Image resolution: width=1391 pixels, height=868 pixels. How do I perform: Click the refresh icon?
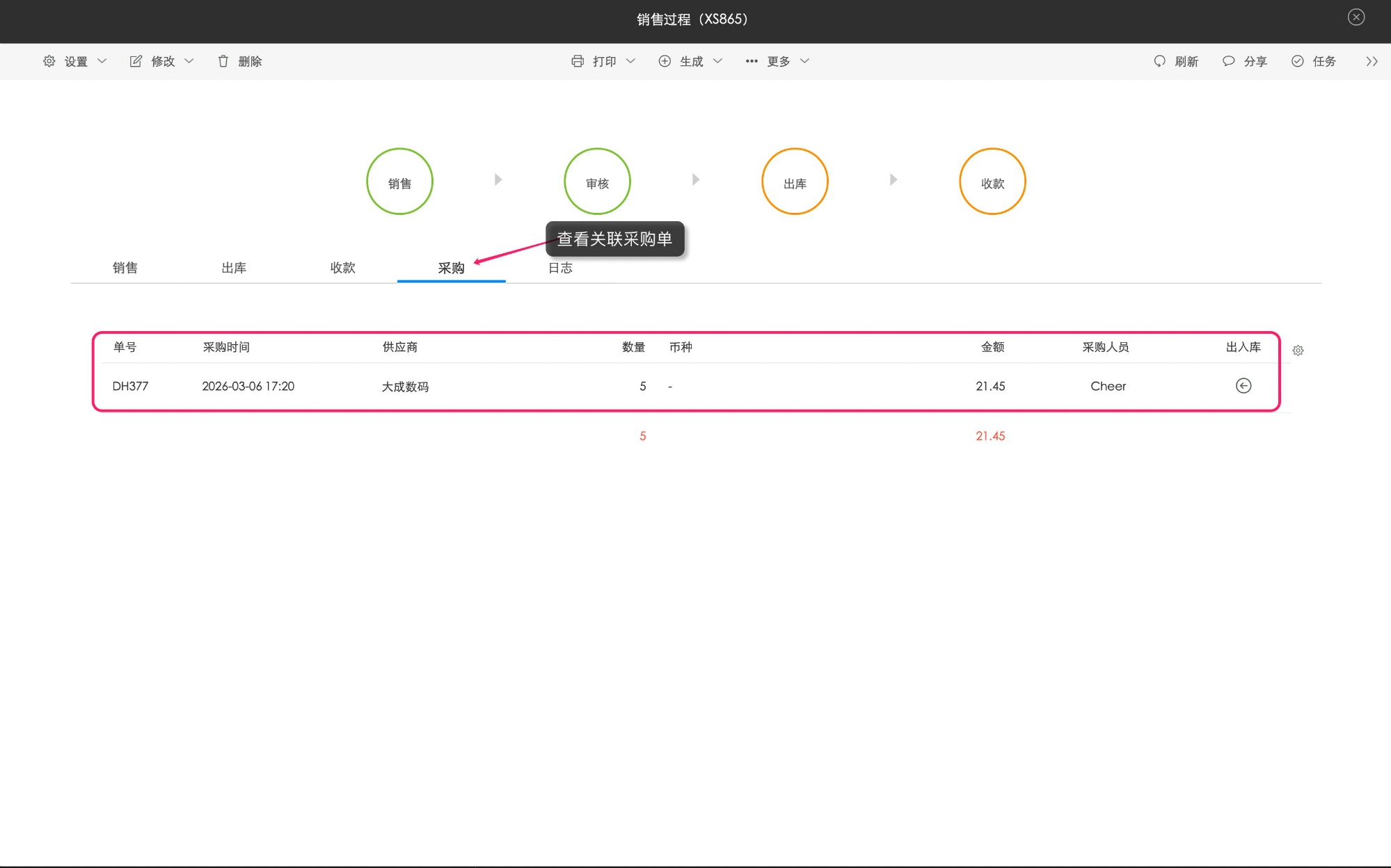pos(1159,61)
